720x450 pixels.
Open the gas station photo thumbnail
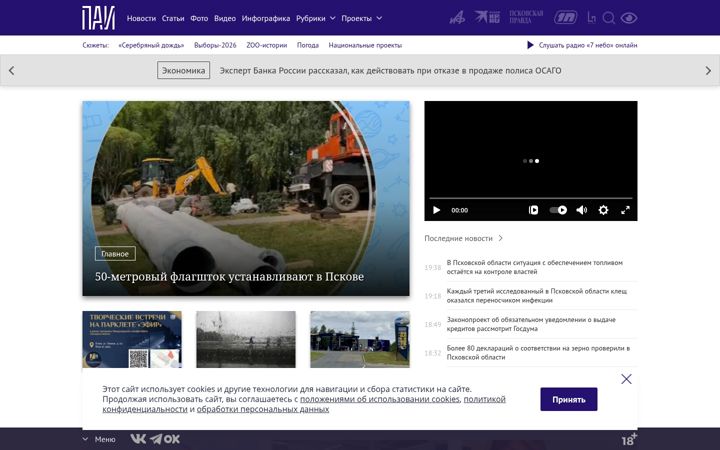pos(360,339)
